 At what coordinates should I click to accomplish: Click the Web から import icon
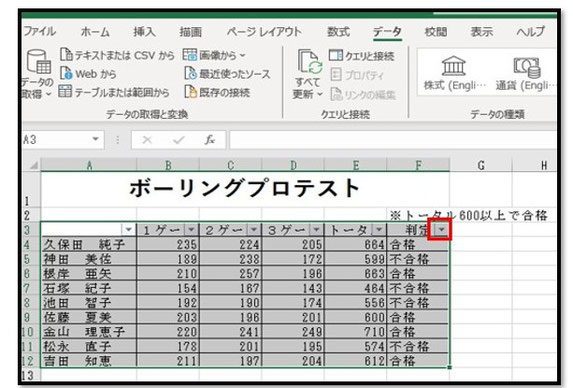point(66,73)
